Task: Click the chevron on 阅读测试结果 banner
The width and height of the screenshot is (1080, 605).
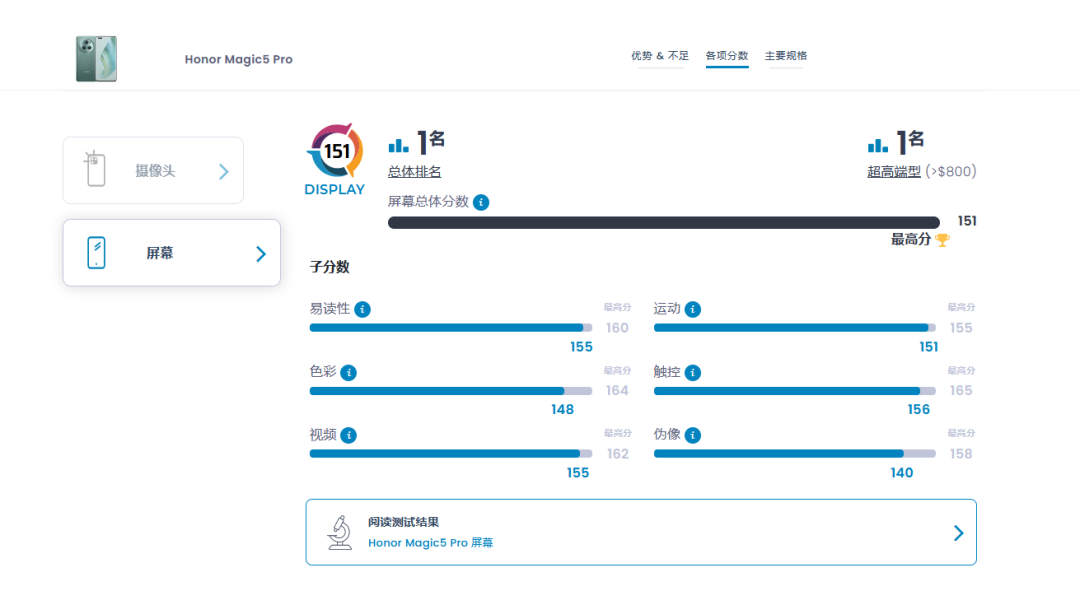Action: pyautogui.click(x=958, y=533)
